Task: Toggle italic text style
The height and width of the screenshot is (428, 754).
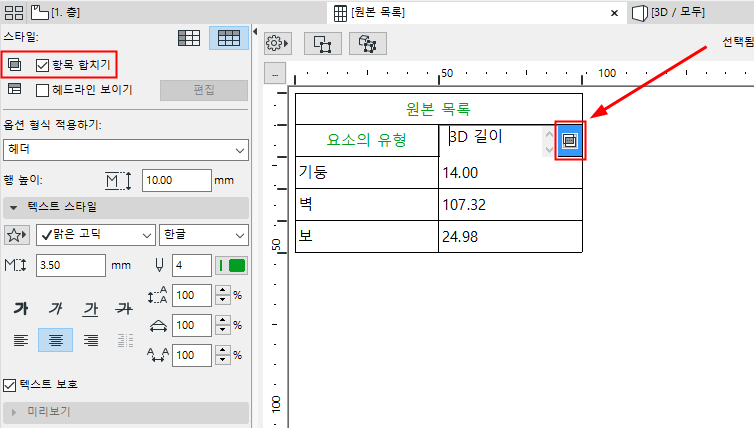Action: (56, 308)
